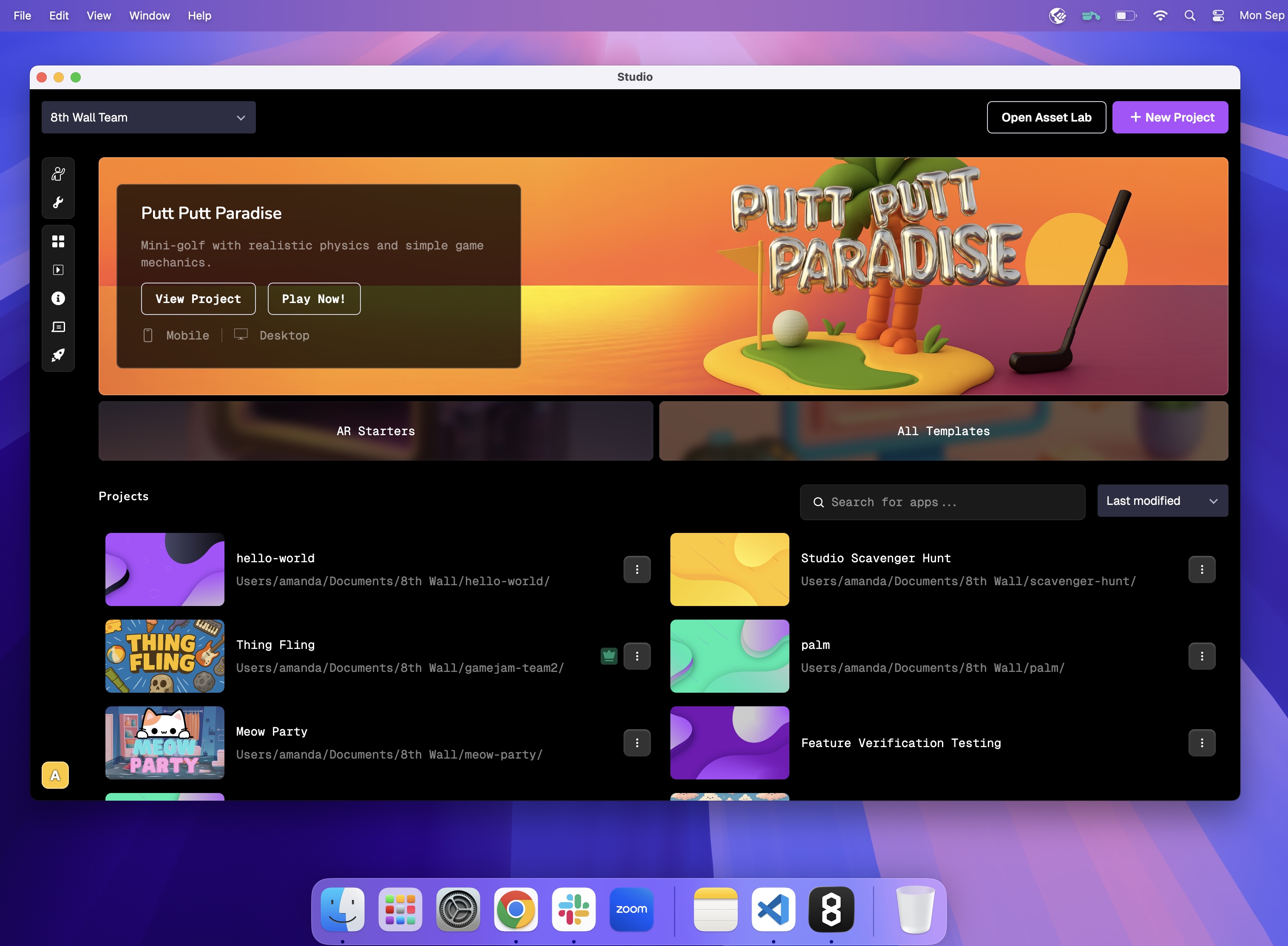This screenshot has height=946, width=1288.
Task: Click the Search for apps field
Action: 942,502
